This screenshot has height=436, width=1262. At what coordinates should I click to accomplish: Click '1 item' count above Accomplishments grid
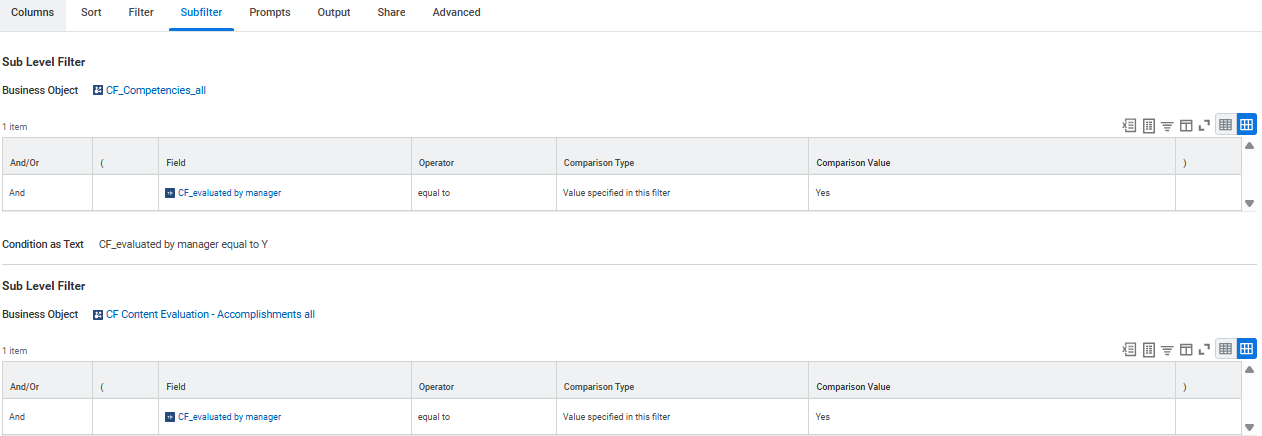coord(14,351)
